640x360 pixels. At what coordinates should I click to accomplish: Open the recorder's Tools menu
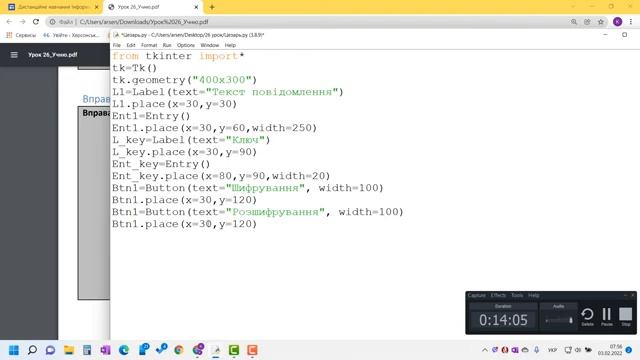click(517, 295)
